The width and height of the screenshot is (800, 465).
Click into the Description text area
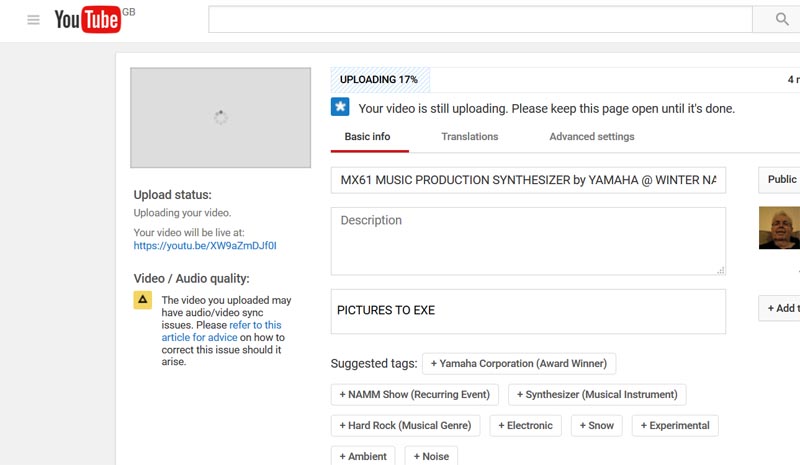point(528,241)
